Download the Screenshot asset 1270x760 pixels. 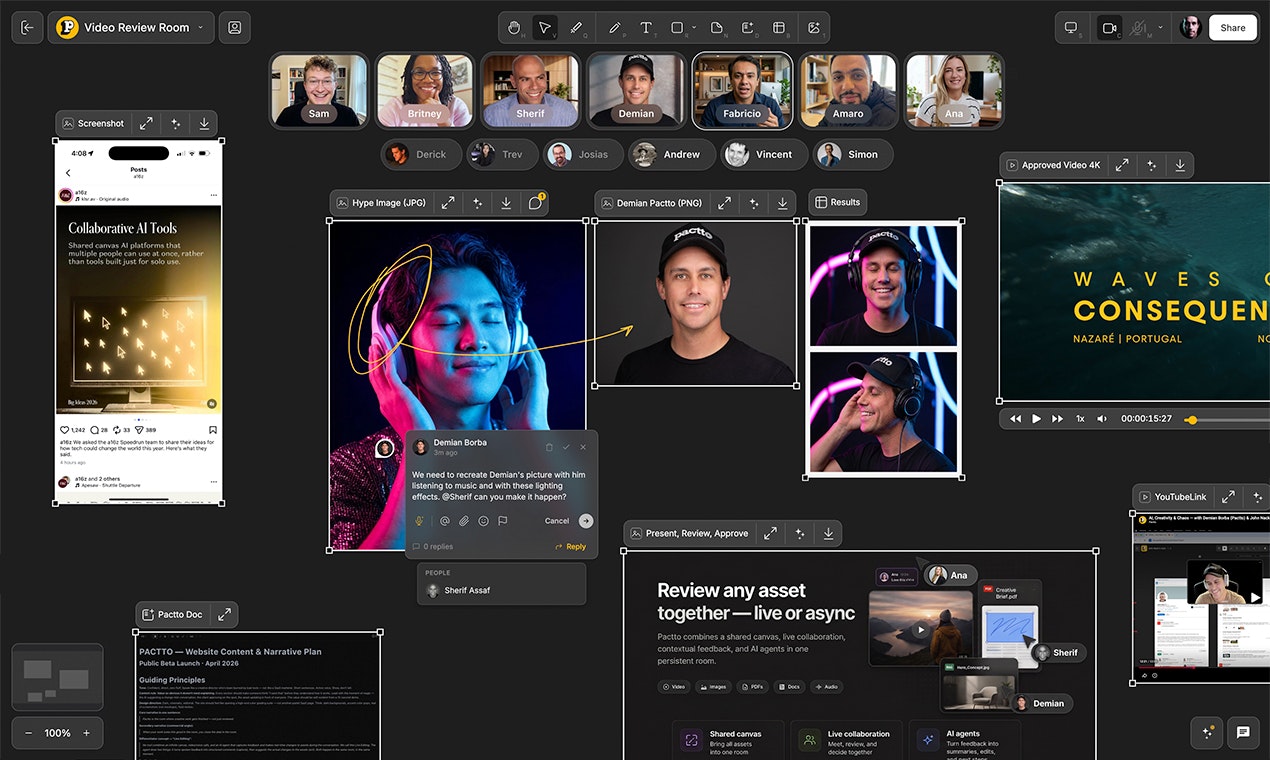pos(204,123)
